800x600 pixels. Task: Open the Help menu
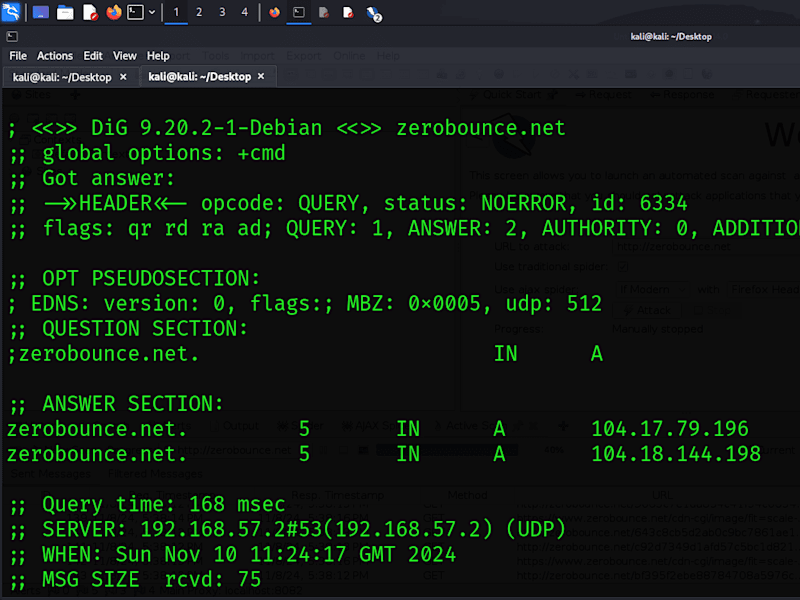(x=158, y=56)
